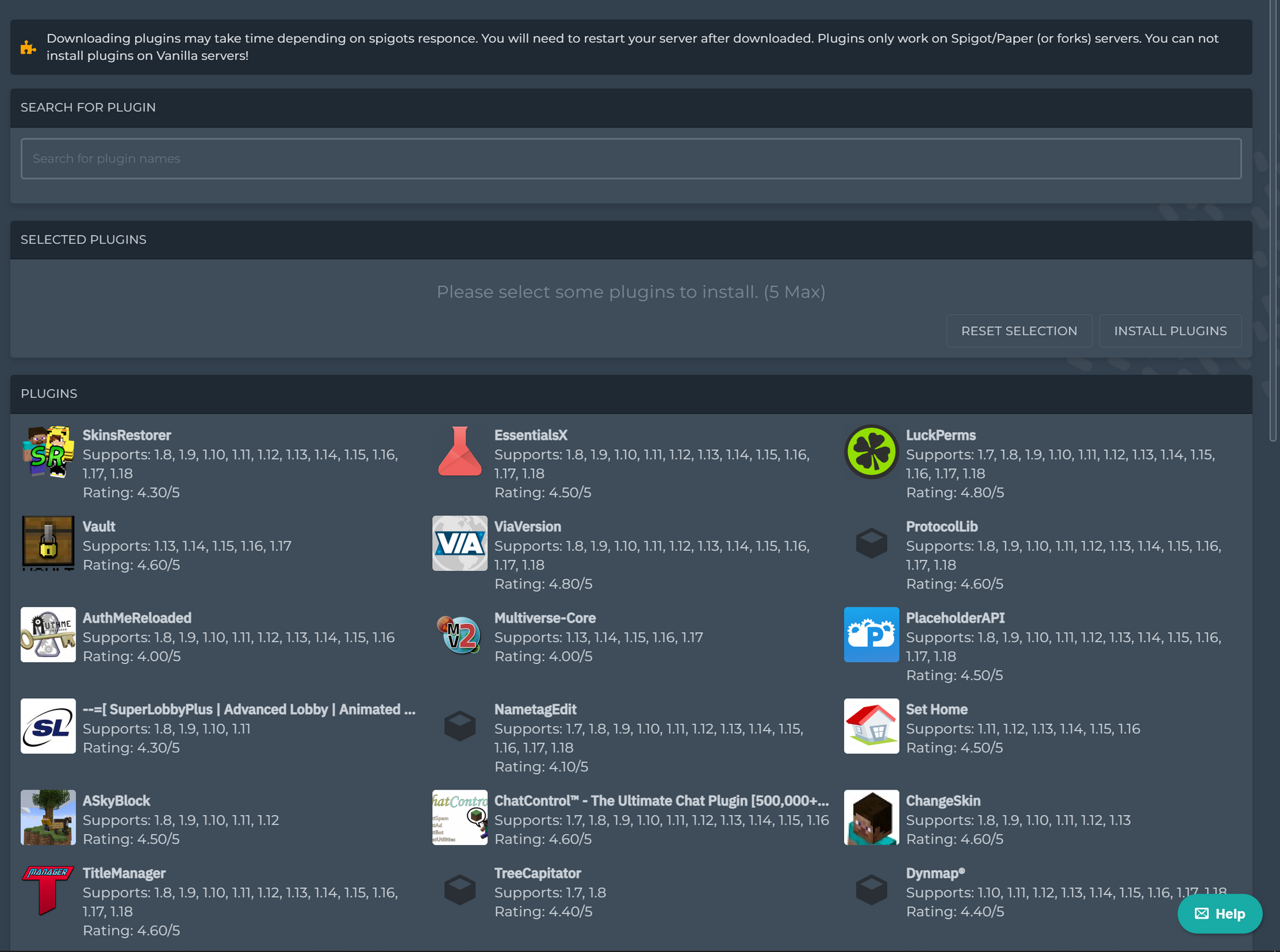
Task: Click the SuperLobbyPlus SL icon
Action: (x=48, y=726)
